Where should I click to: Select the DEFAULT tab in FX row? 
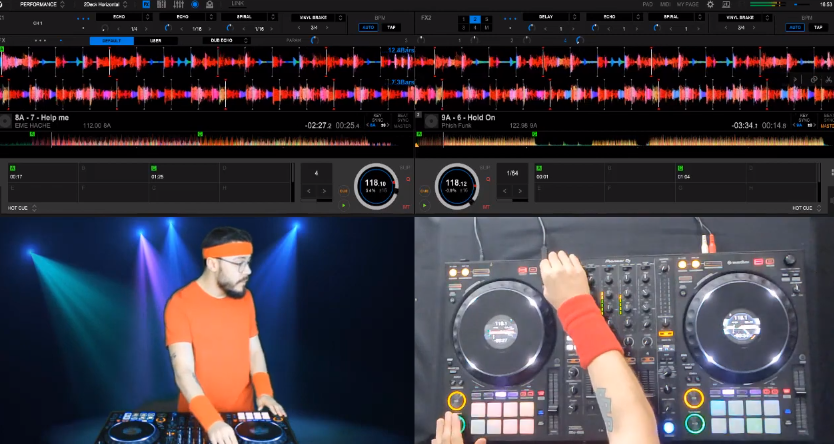pos(112,40)
